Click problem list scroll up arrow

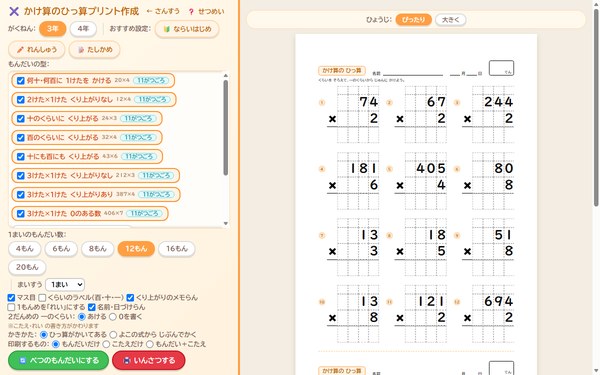[226, 75]
